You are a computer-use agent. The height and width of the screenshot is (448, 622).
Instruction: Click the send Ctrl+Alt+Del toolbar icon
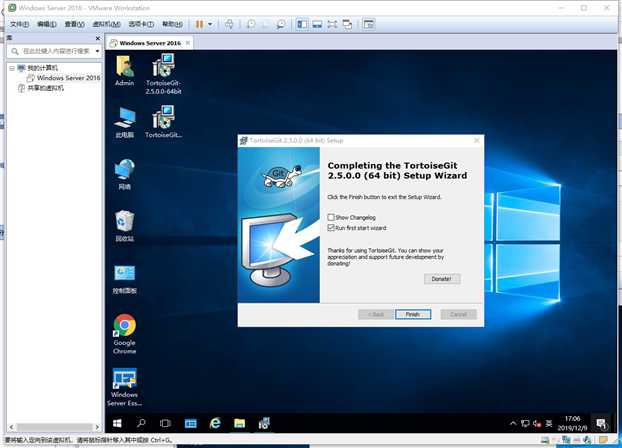(x=229, y=25)
